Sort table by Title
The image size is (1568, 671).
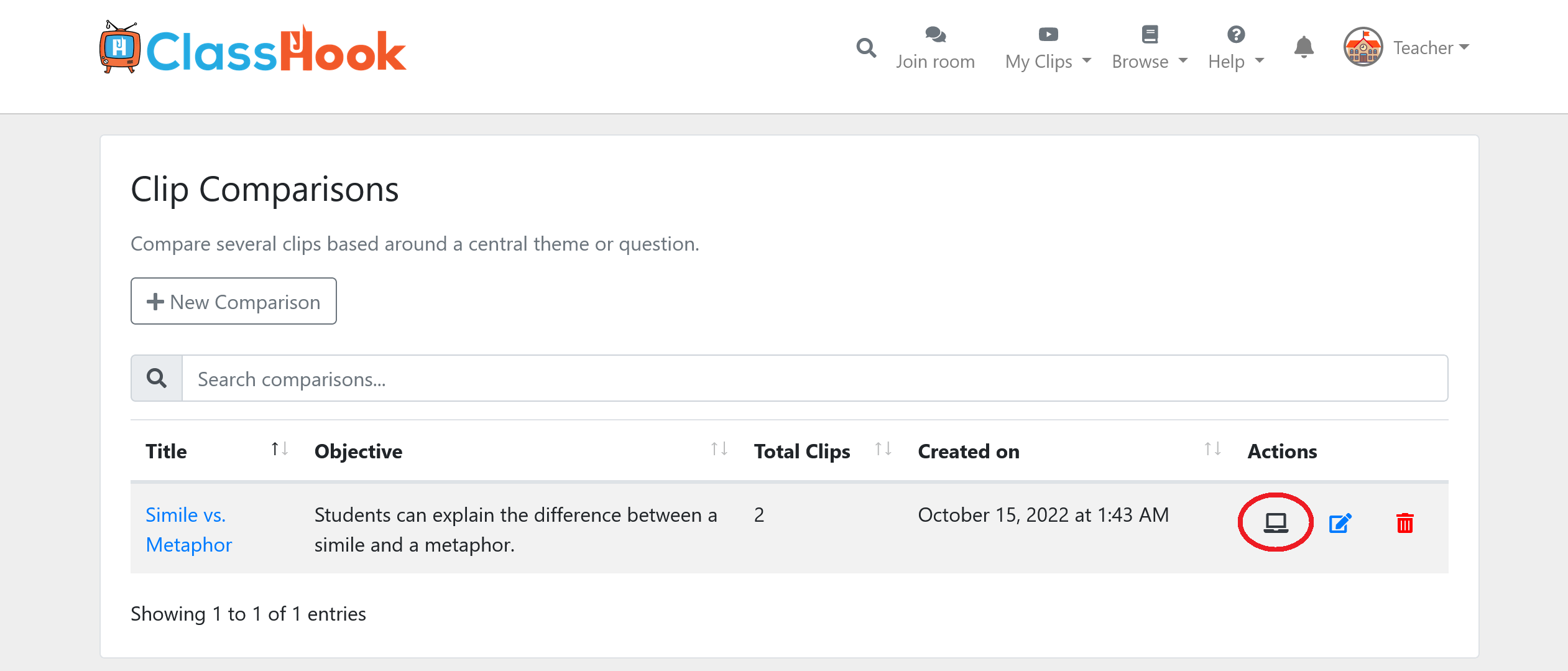tap(279, 448)
